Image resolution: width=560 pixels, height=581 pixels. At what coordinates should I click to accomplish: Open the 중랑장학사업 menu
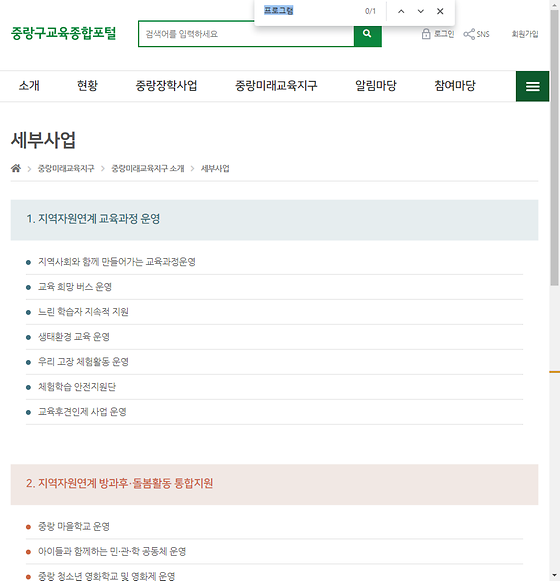[x=166, y=86]
